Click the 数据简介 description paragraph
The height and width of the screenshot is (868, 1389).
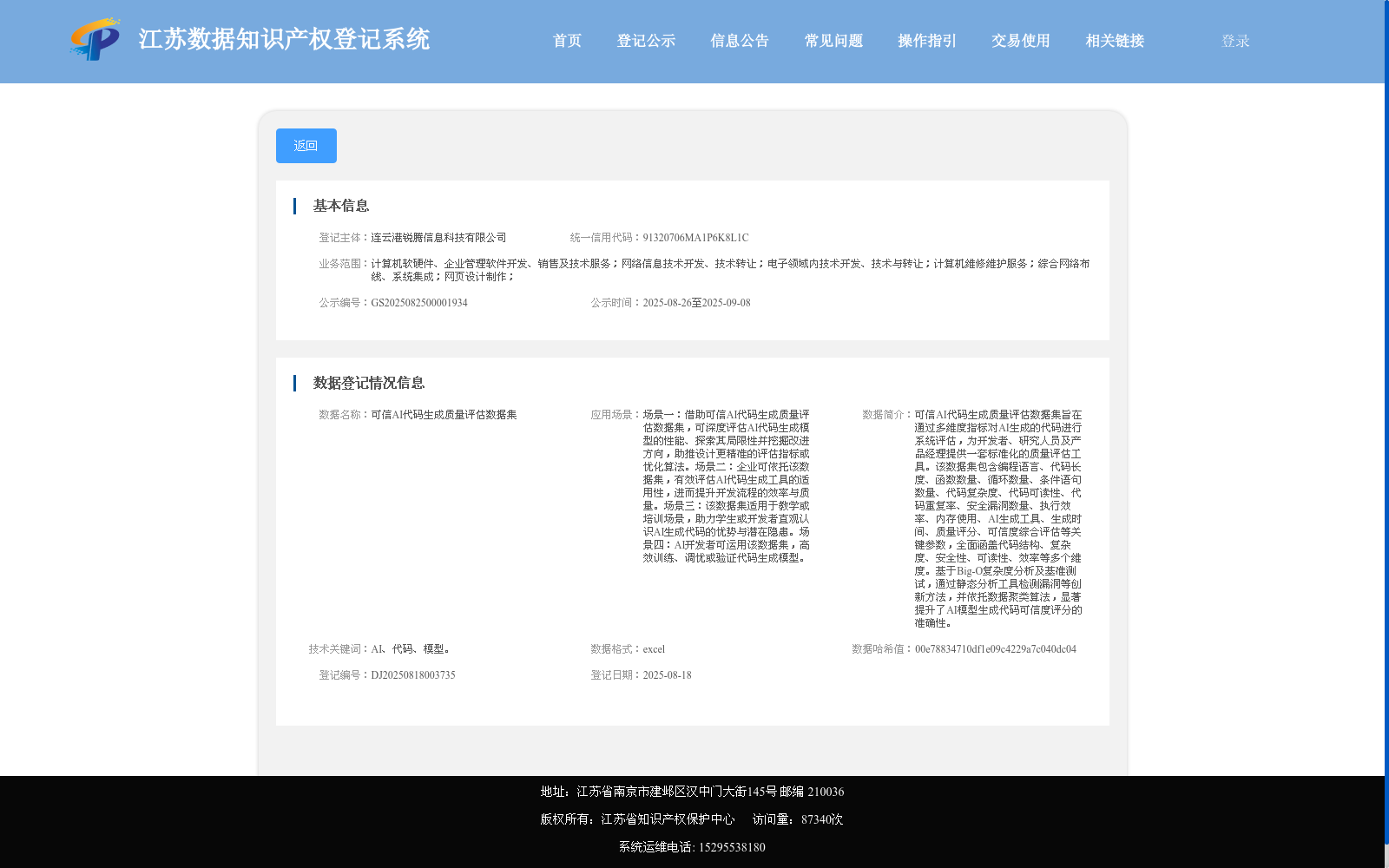[x=998, y=519]
